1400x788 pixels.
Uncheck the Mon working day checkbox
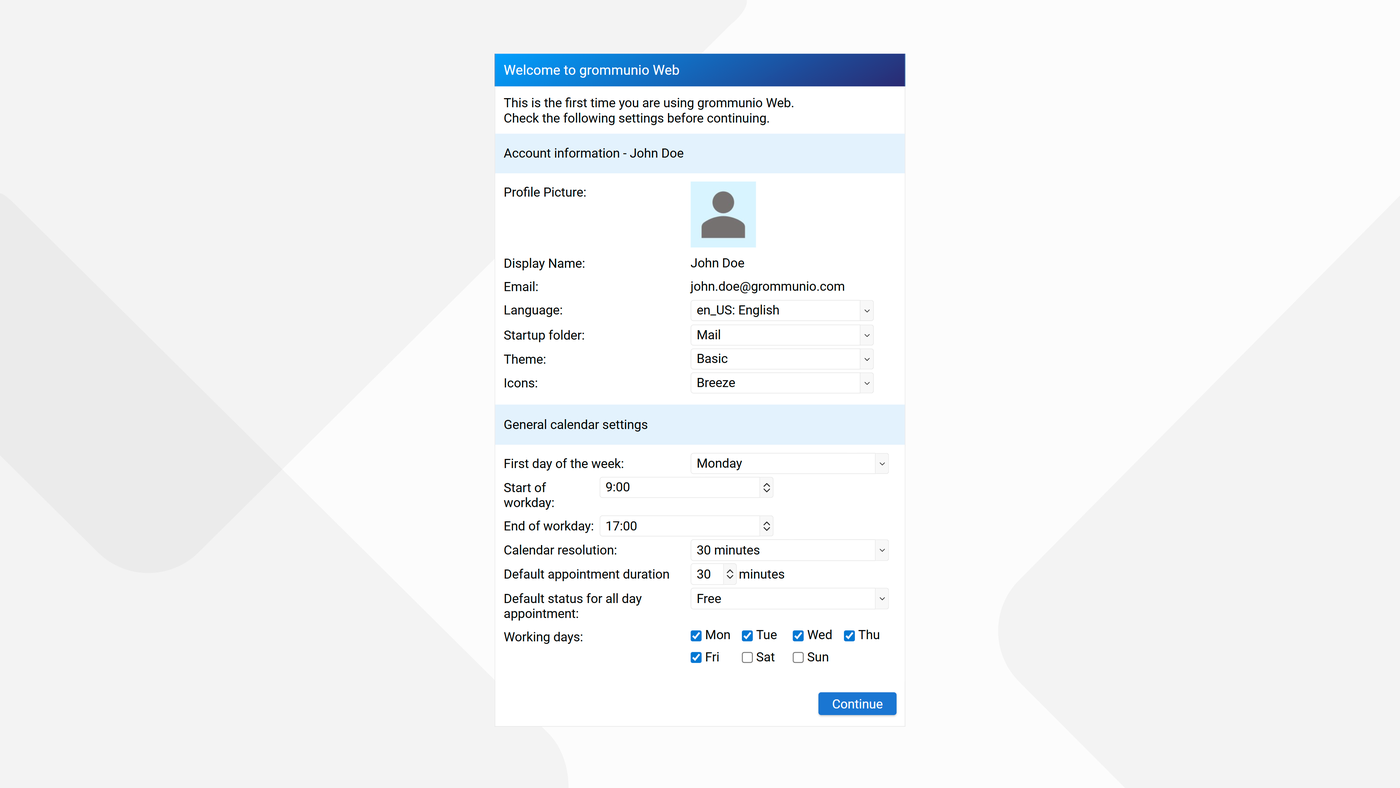coord(696,636)
